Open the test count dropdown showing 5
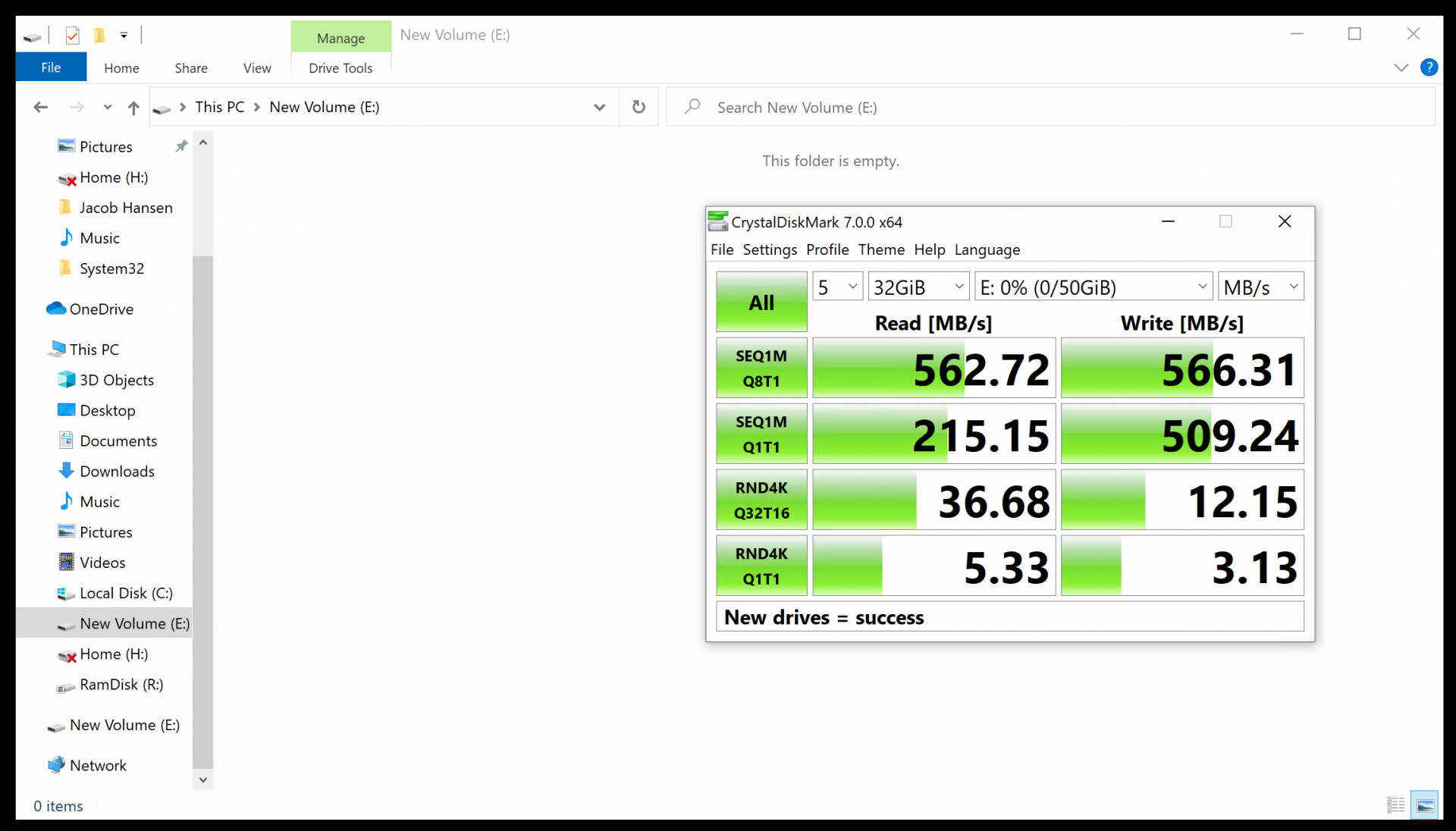This screenshot has width=1456, height=831. (x=837, y=287)
